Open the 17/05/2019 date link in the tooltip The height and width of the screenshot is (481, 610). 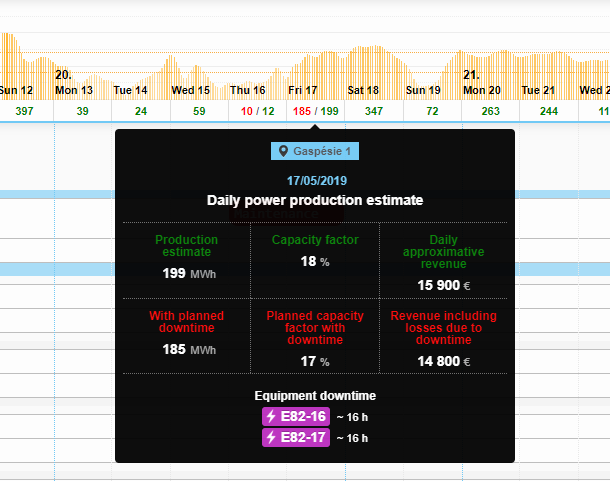315,181
